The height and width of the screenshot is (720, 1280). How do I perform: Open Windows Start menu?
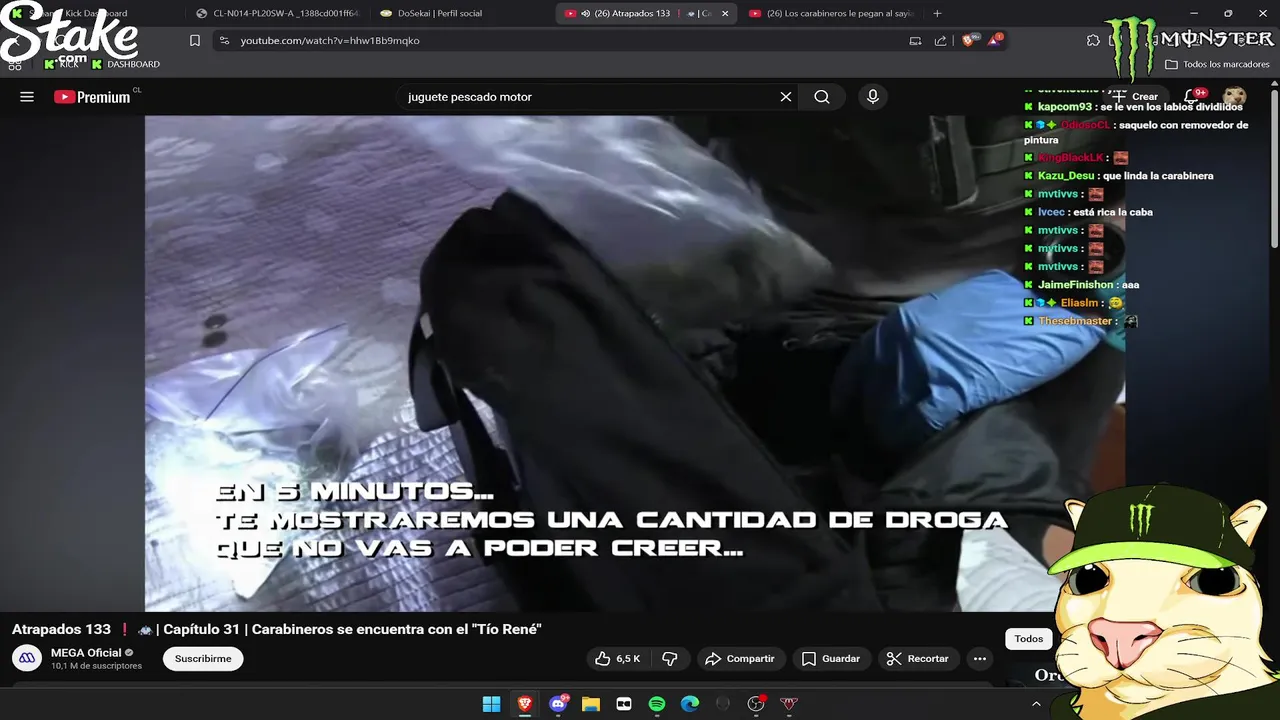(491, 704)
